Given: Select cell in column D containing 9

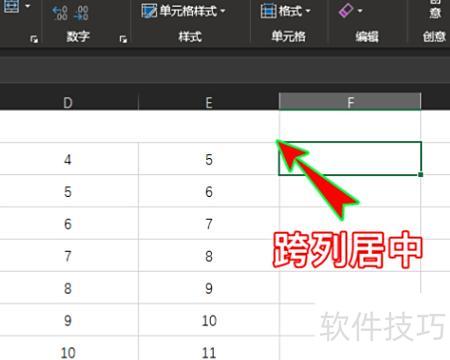Looking at the screenshot, I should (68, 320).
